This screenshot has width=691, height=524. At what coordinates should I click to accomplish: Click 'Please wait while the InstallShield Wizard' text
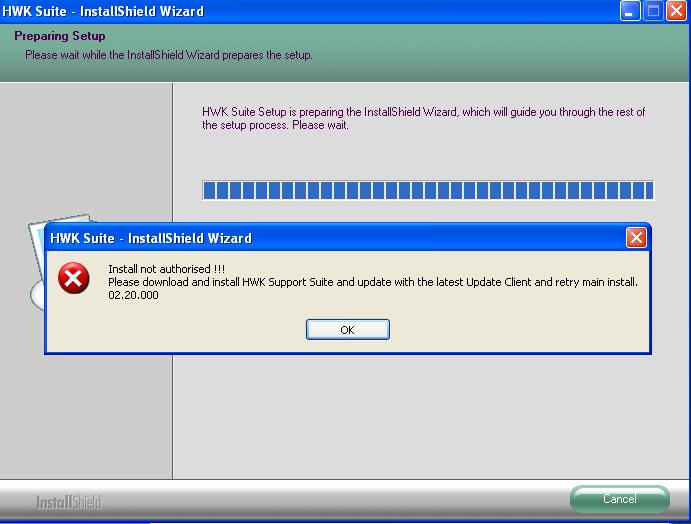[169, 55]
